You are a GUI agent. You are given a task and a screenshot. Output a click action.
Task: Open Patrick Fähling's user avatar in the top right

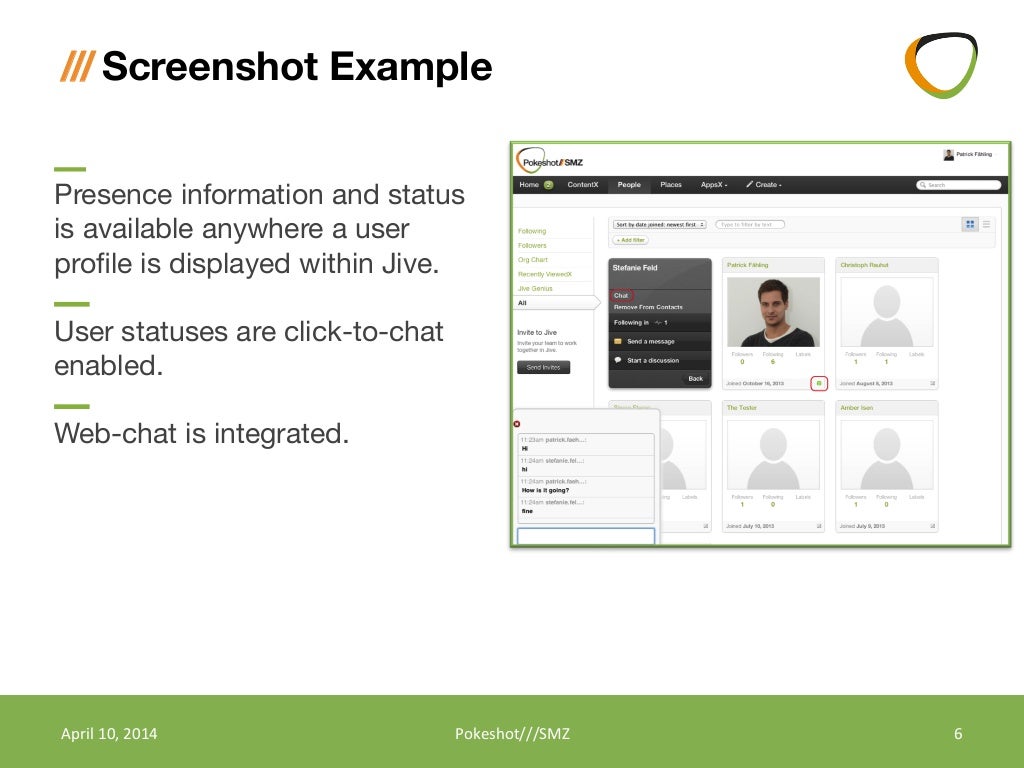click(x=948, y=155)
